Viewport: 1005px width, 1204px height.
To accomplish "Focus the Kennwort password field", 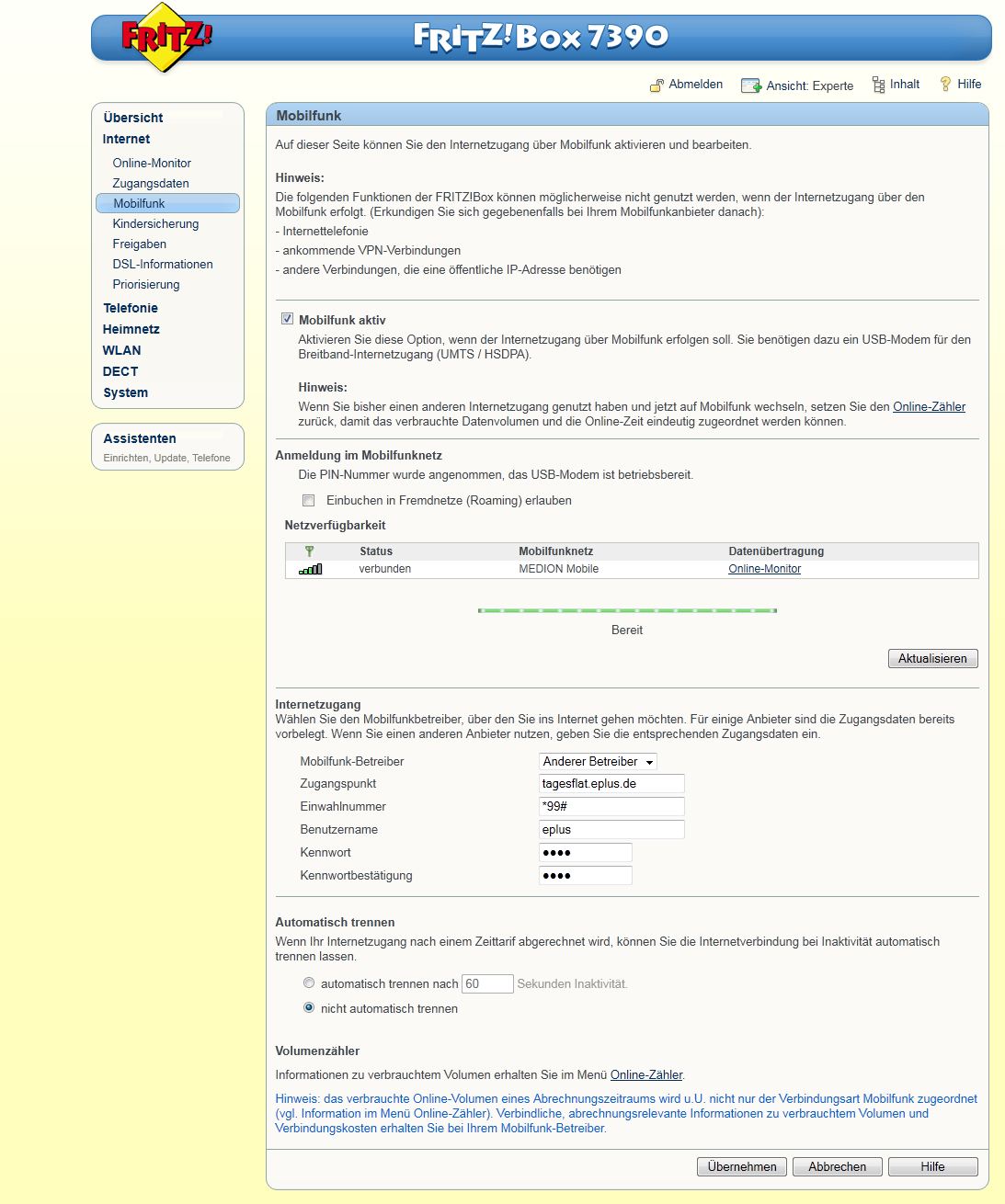I will tap(586, 852).
